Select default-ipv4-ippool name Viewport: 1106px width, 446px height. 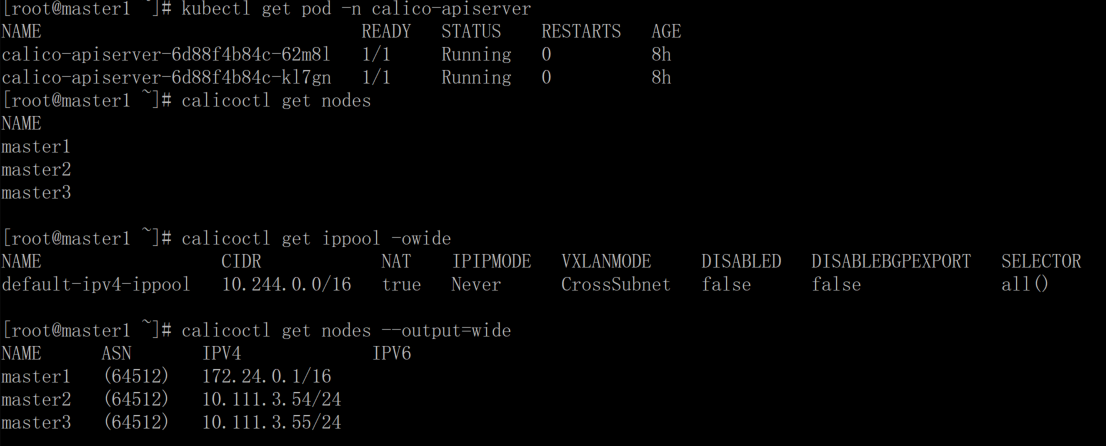pos(96,284)
